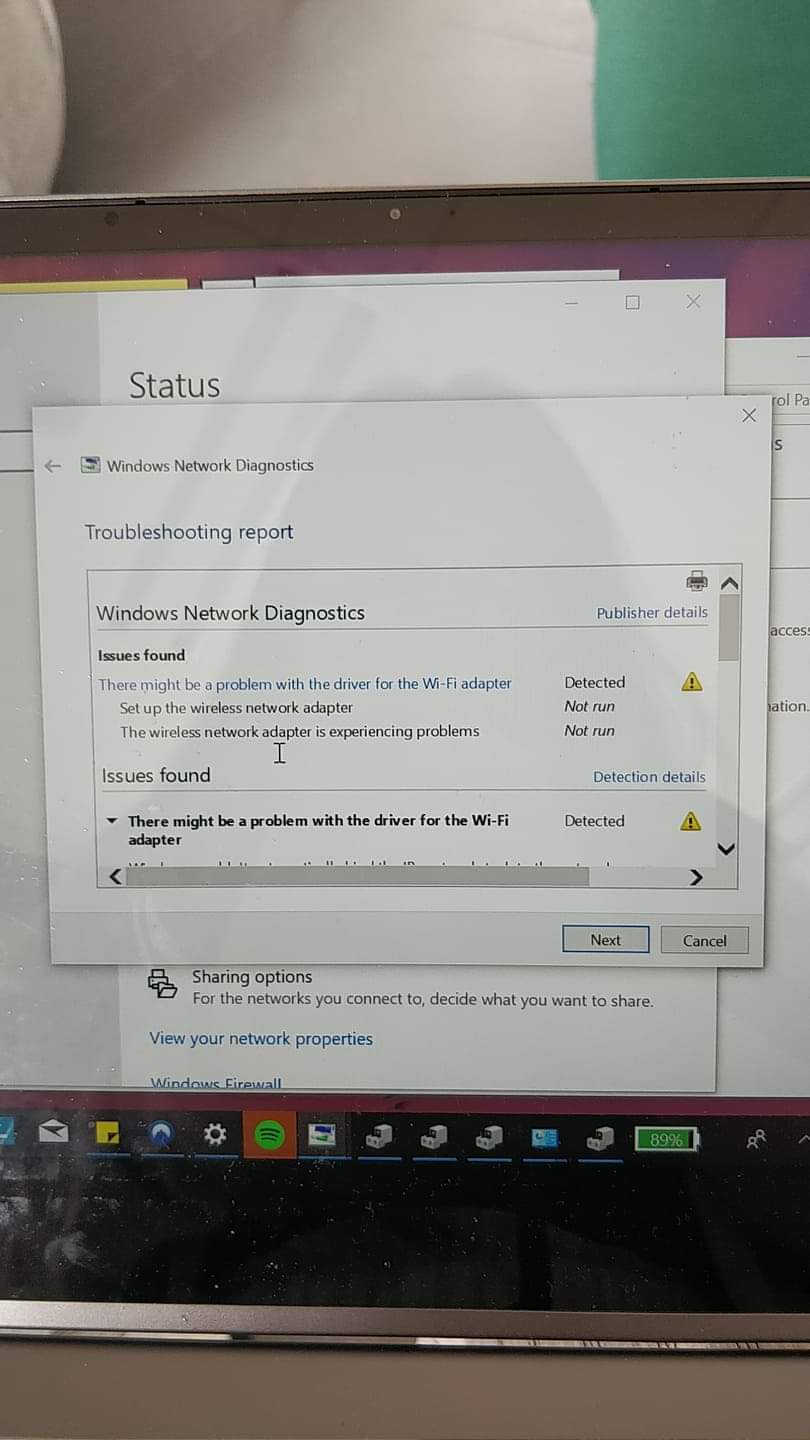This screenshot has height=1440, width=810.
Task: Maximize the Settings Status window
Action: 632,302
